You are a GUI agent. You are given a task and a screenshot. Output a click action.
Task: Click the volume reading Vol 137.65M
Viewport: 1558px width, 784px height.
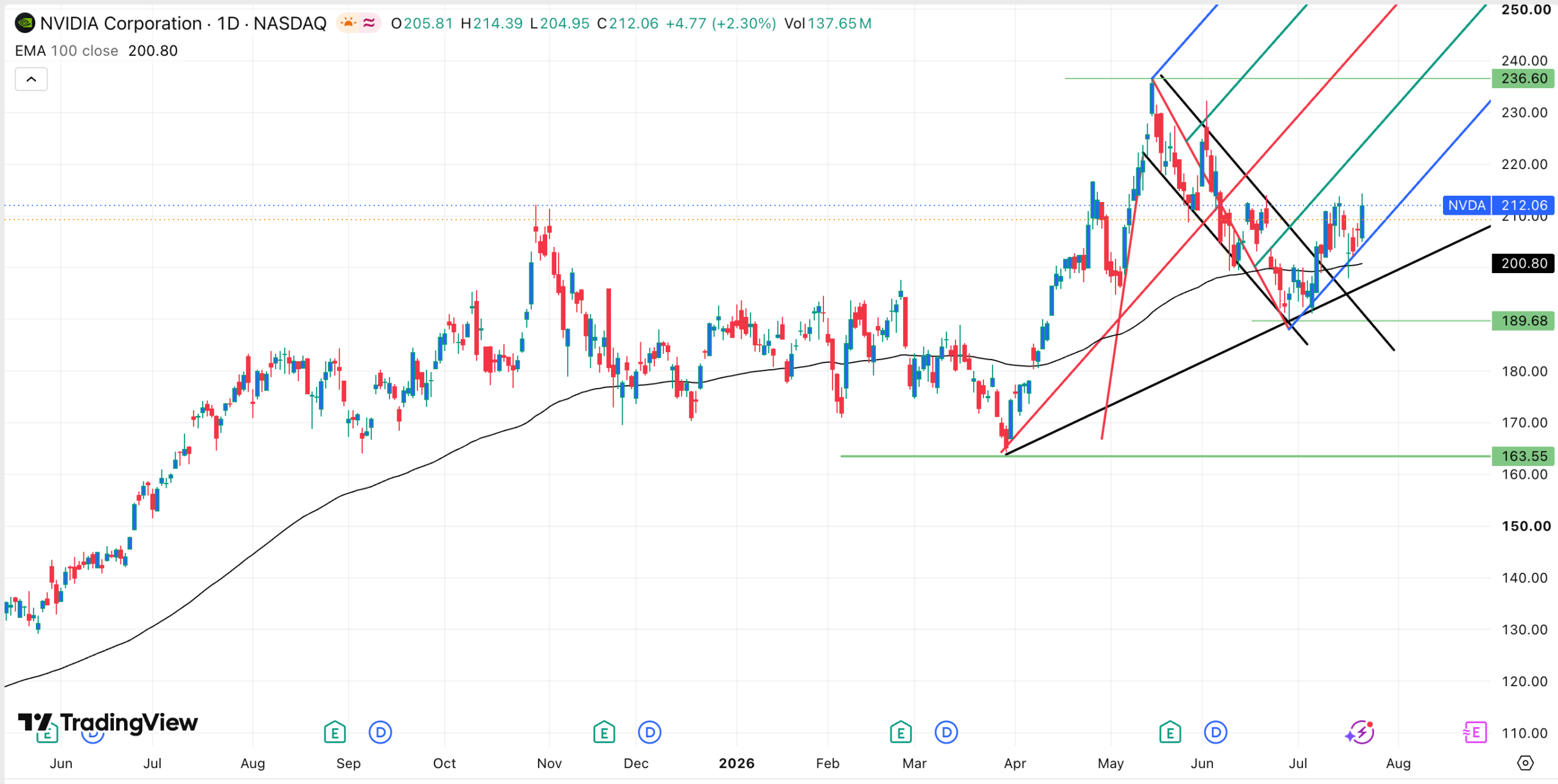pos(828,24)
